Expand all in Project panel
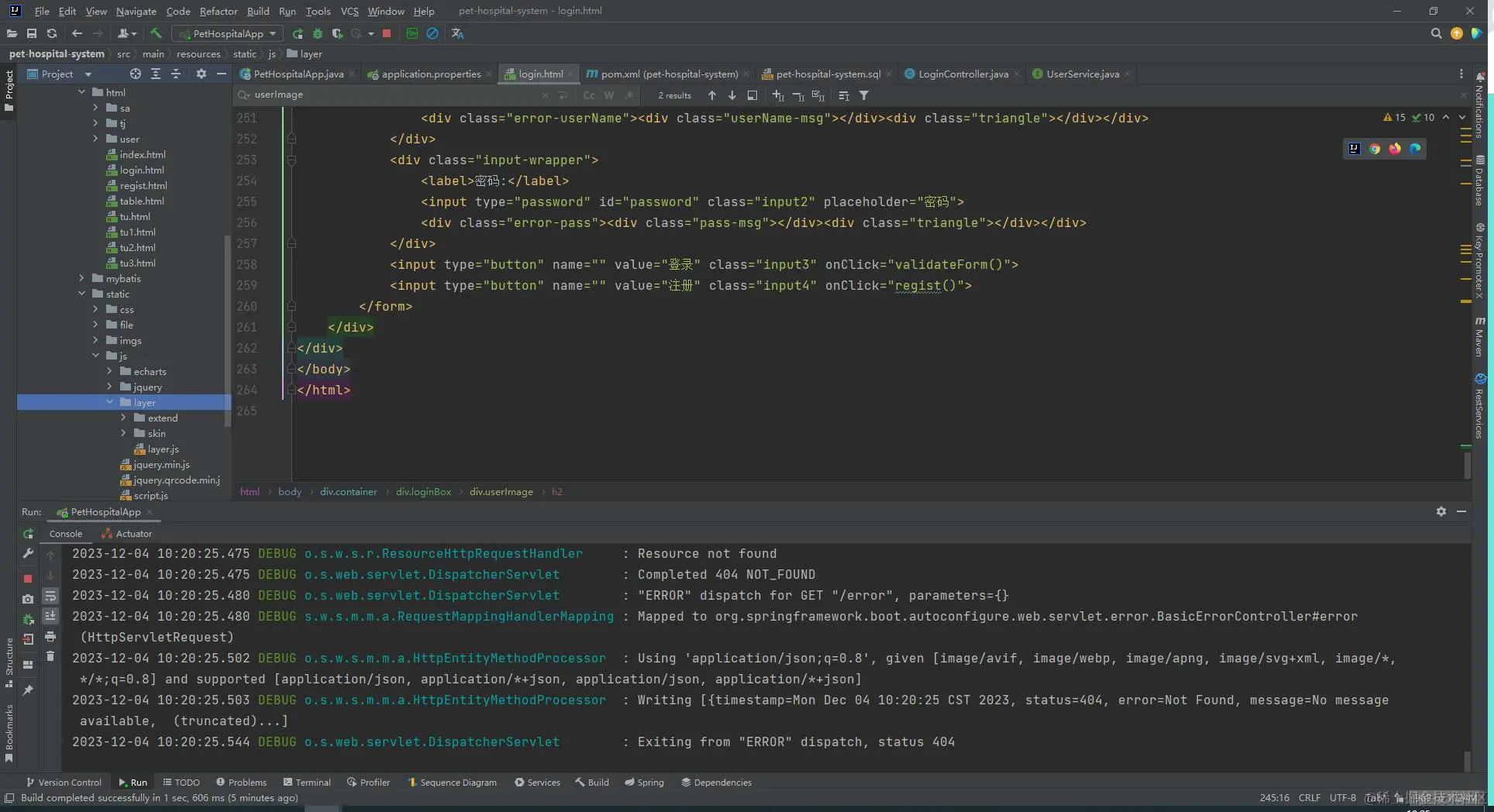Image resolution: width=1494 pixels, height=812 pixels. point(156,74)
